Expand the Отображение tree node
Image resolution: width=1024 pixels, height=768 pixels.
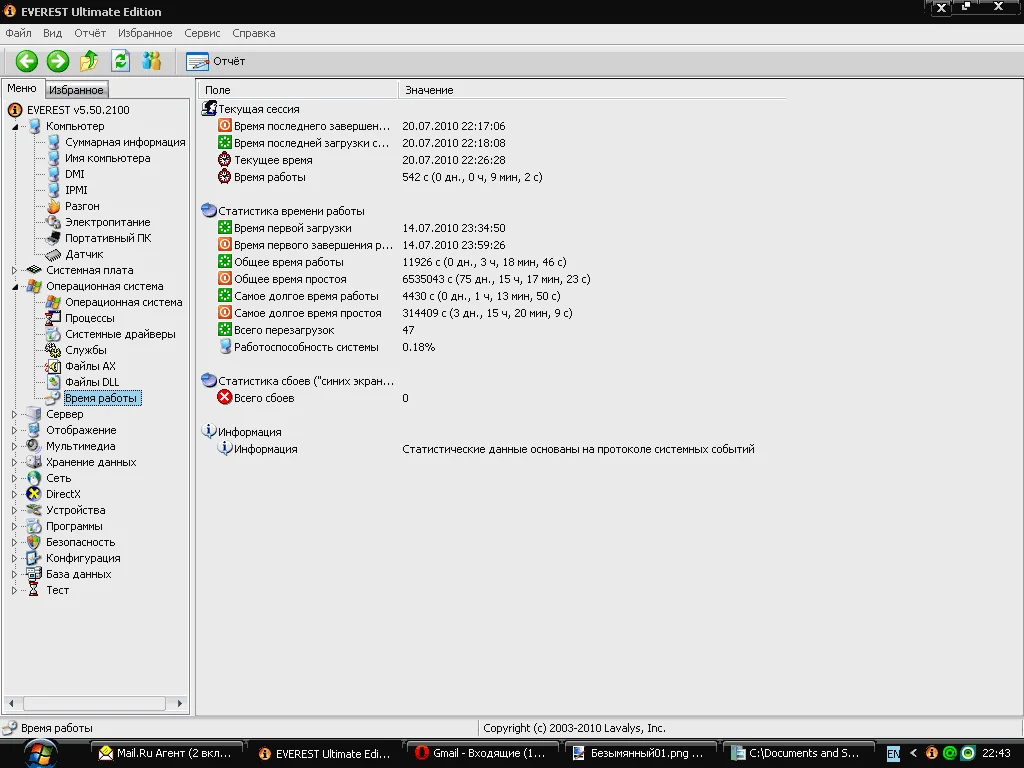(x=14, y=430)
